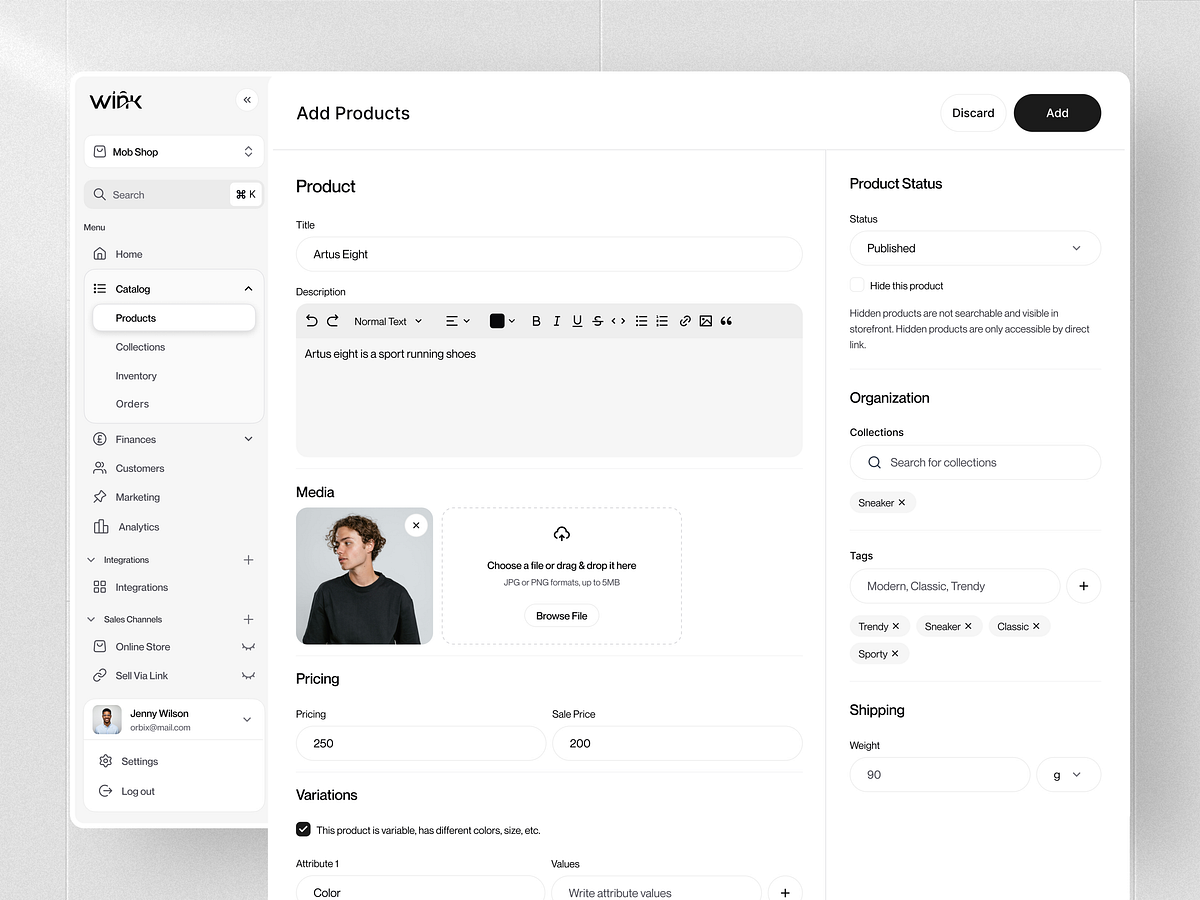Image resolution: width=1200 pixels, height=900 pixels.
Task: Open Inventory from the Catalog menu
Action: 136,376
